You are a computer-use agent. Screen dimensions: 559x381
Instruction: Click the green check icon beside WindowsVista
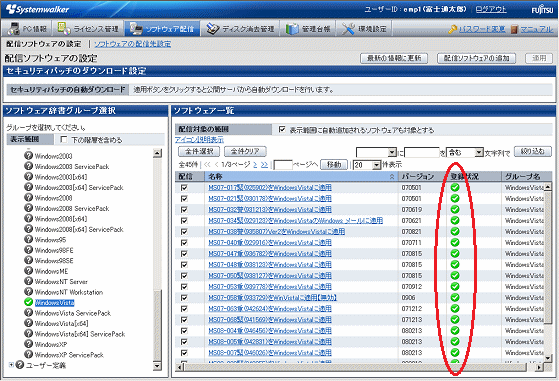coord(29,302)
